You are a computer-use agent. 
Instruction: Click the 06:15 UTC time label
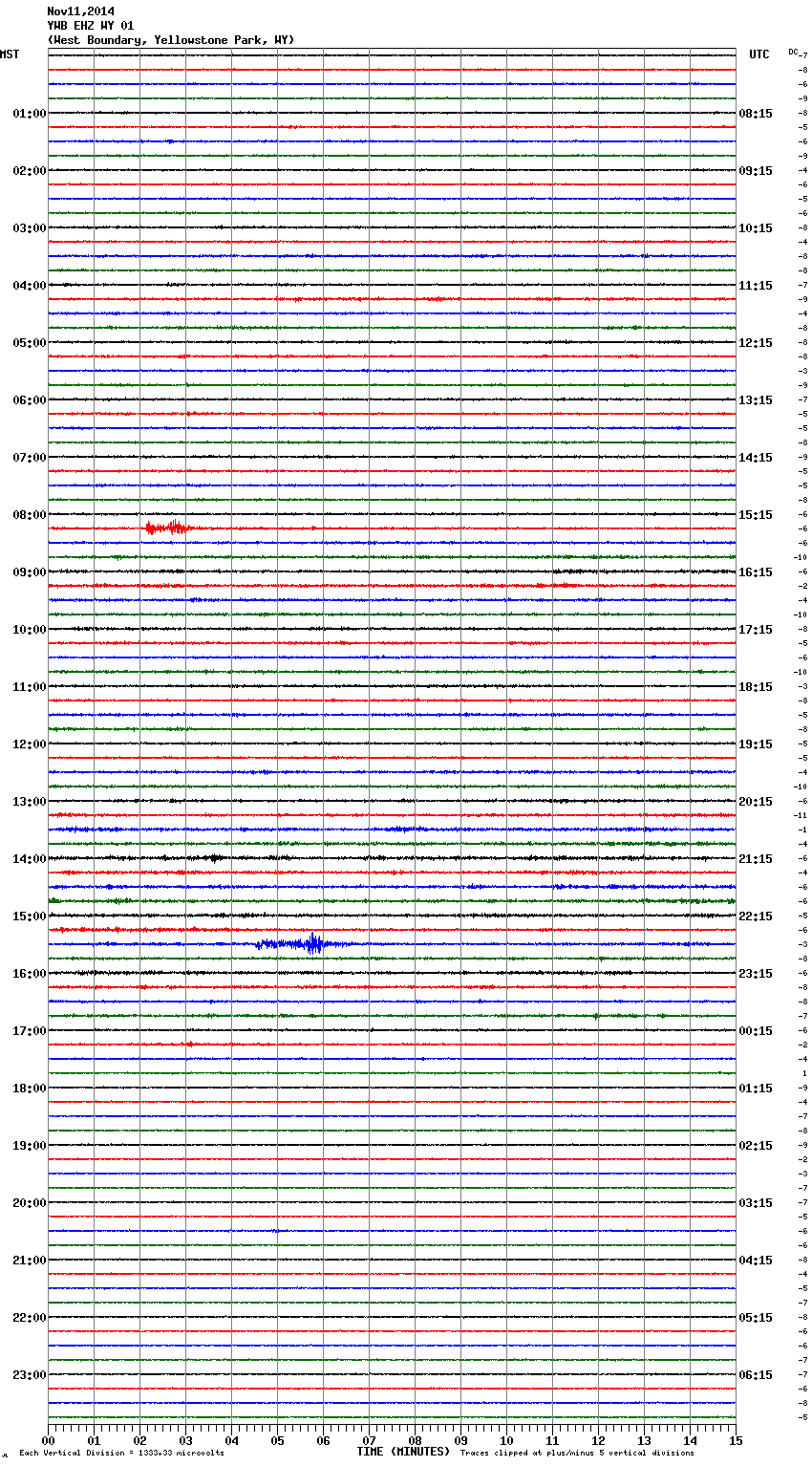pyautogui.click(x=756, y=1375)
